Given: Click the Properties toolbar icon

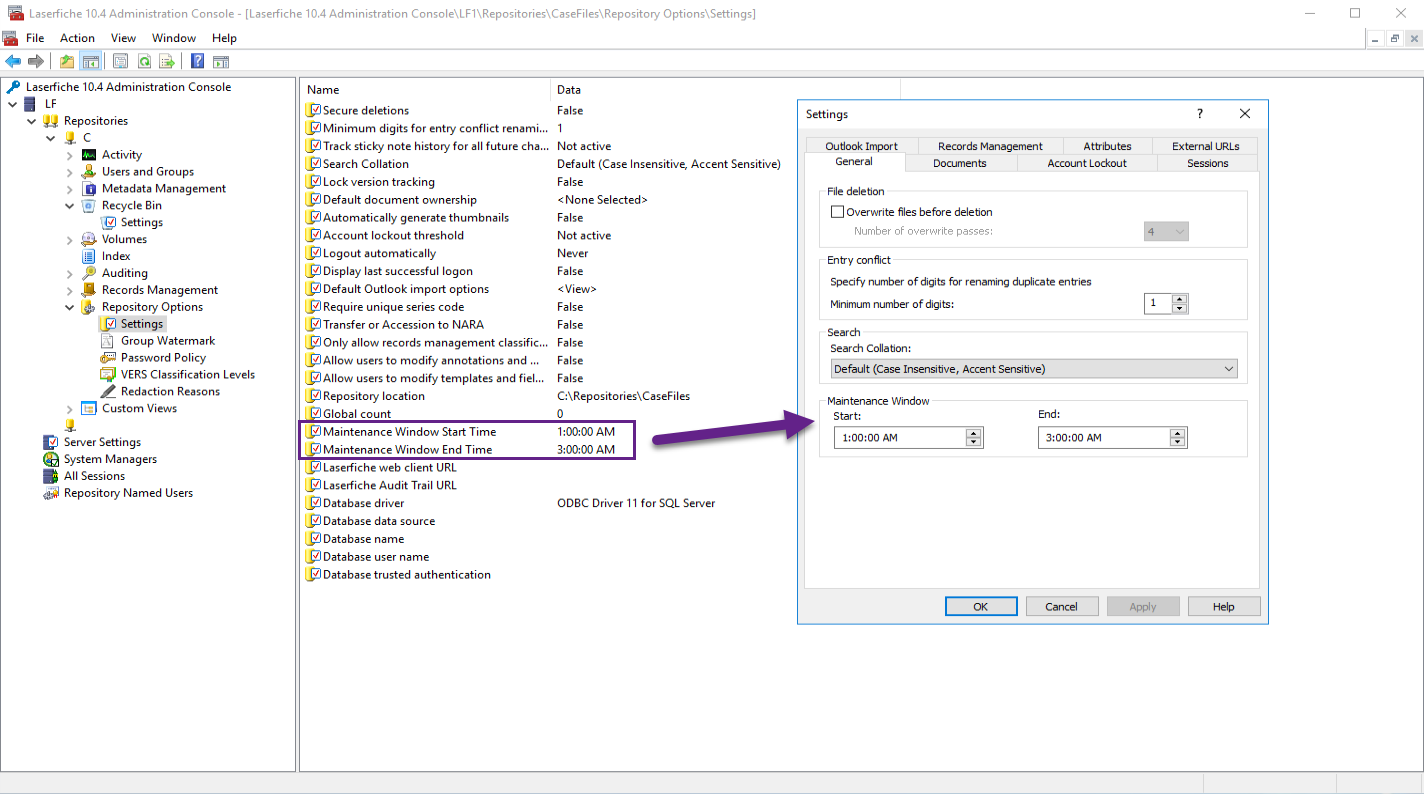Looking at the screenshot, I should 120,62.
